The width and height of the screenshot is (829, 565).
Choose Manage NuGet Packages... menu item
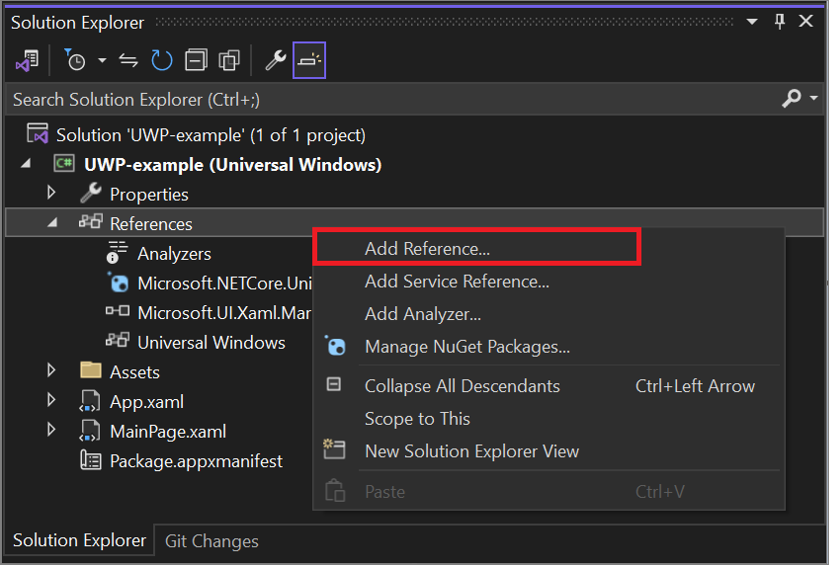467,347
